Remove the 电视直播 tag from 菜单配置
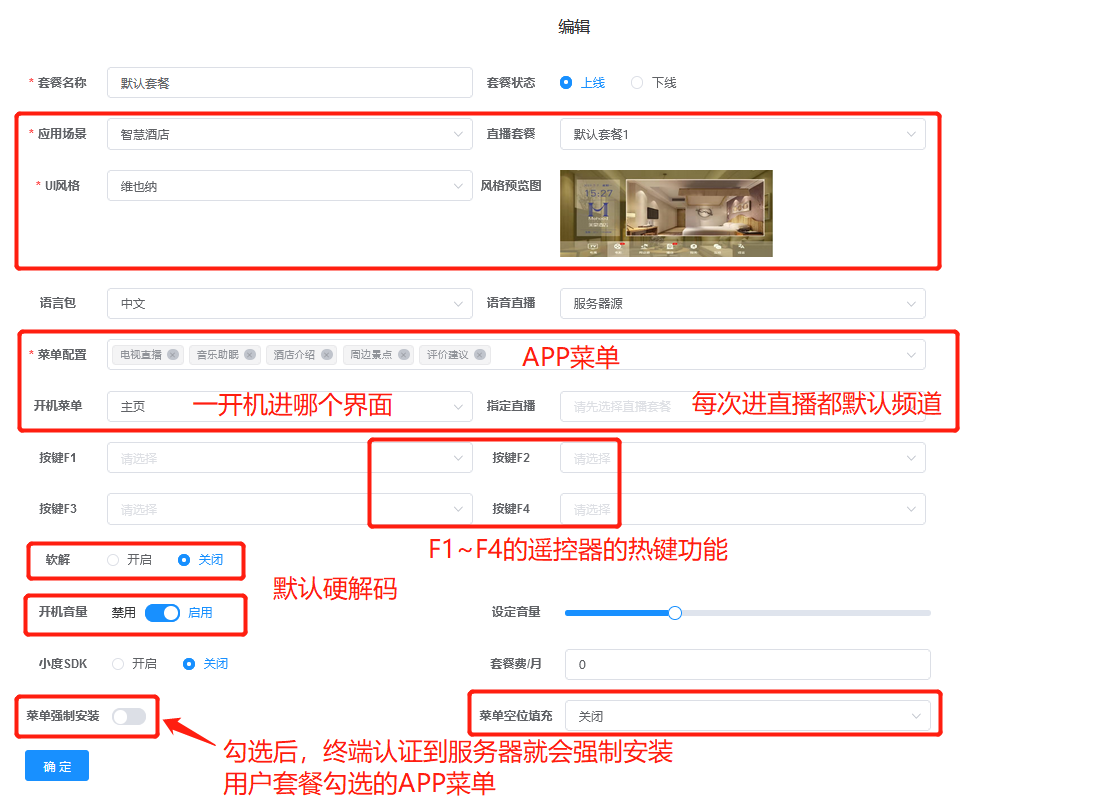This screenshot has width=1097, height=806. pos(173,355)
